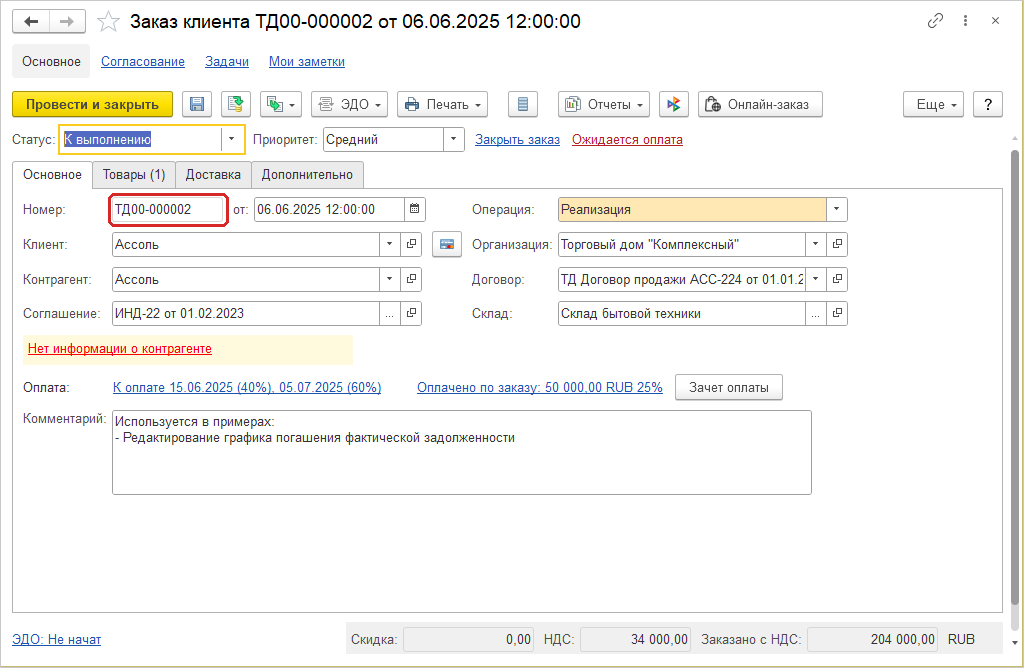Open calendar picker for order date
Viewport: 1024px width, 668px height.
click(x=415, y=209)
